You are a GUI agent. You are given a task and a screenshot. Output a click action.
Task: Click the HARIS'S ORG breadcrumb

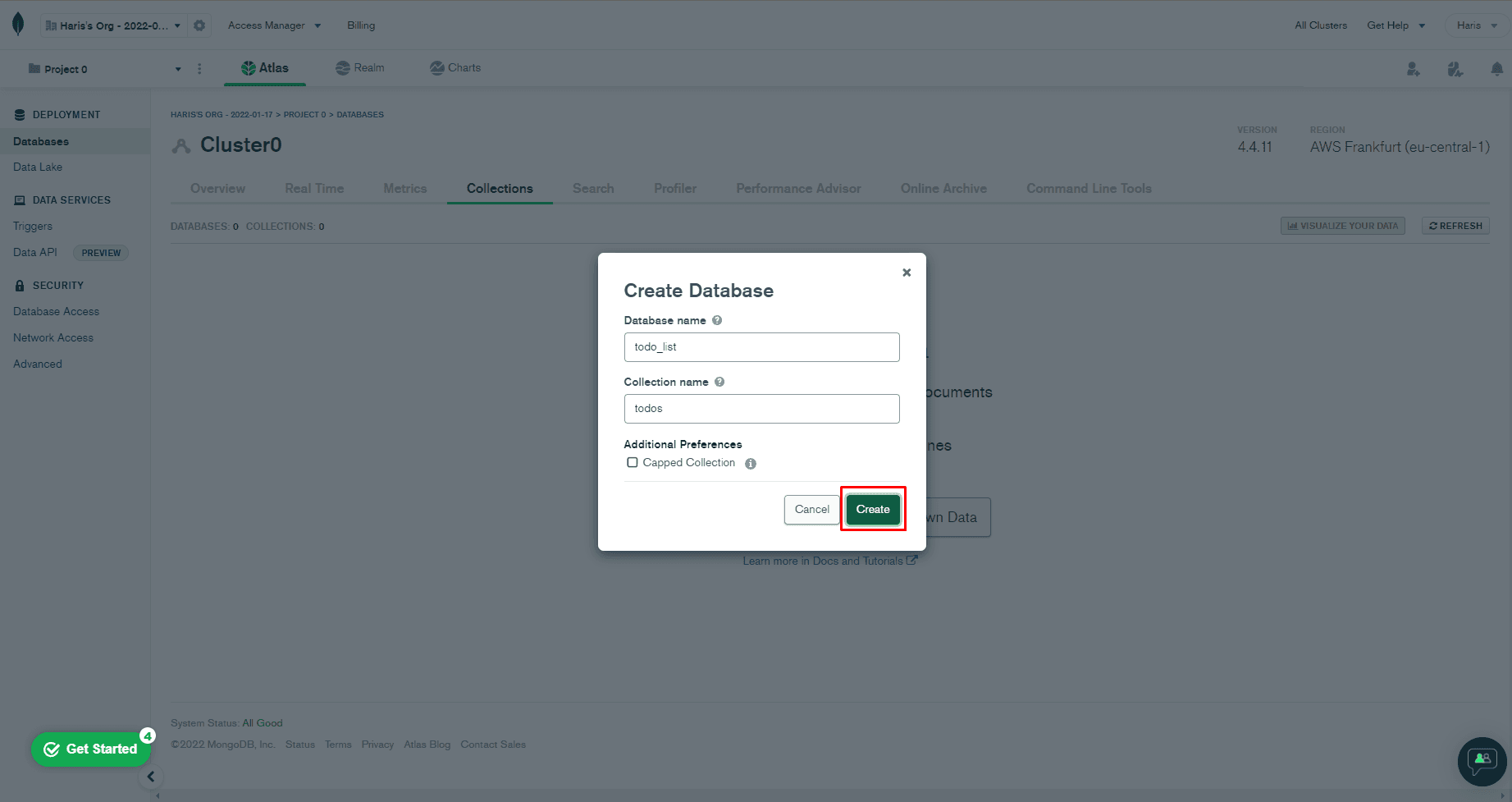pos(222,115)
